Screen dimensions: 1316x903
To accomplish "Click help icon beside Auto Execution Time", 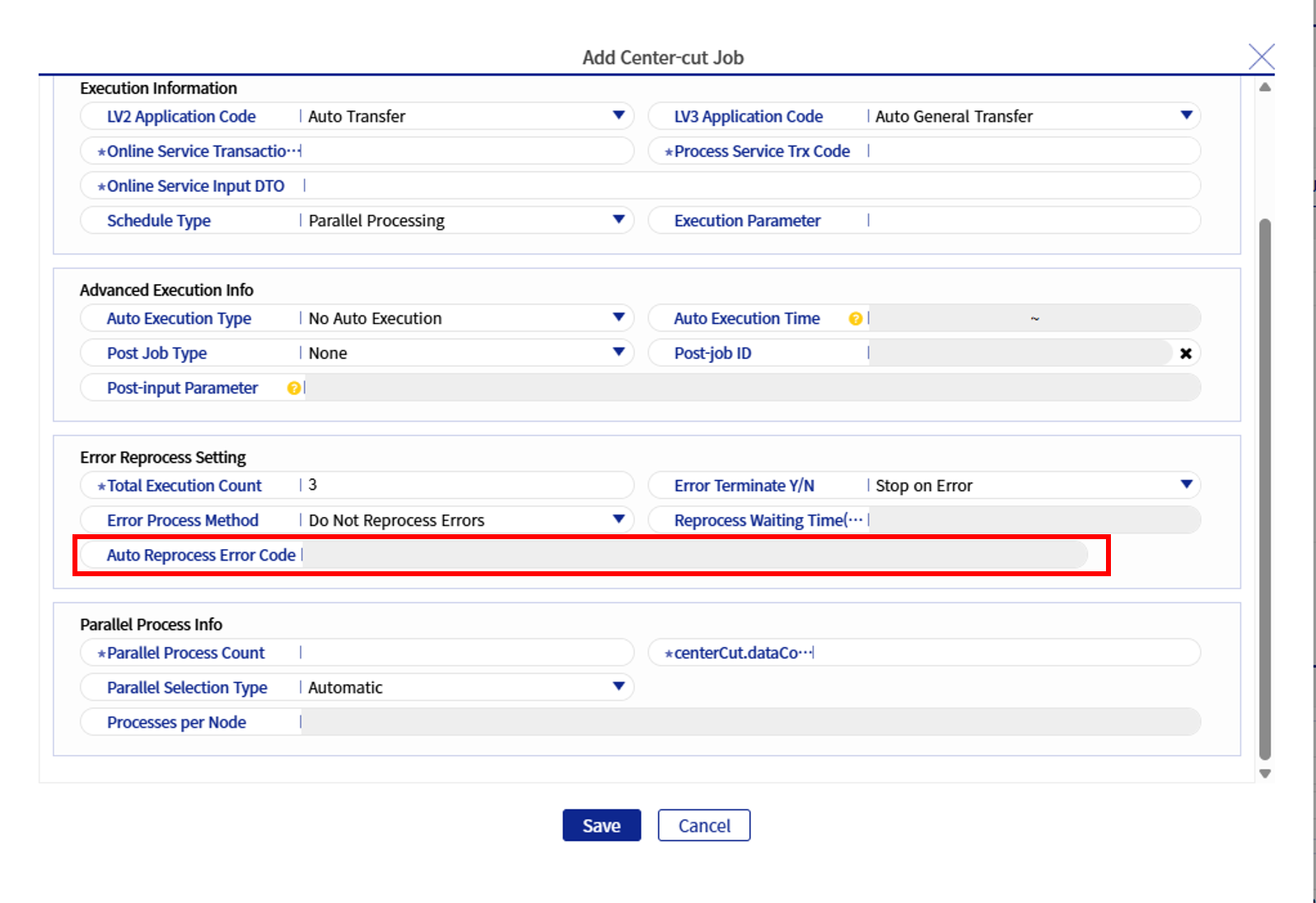I will coord(855,319).
